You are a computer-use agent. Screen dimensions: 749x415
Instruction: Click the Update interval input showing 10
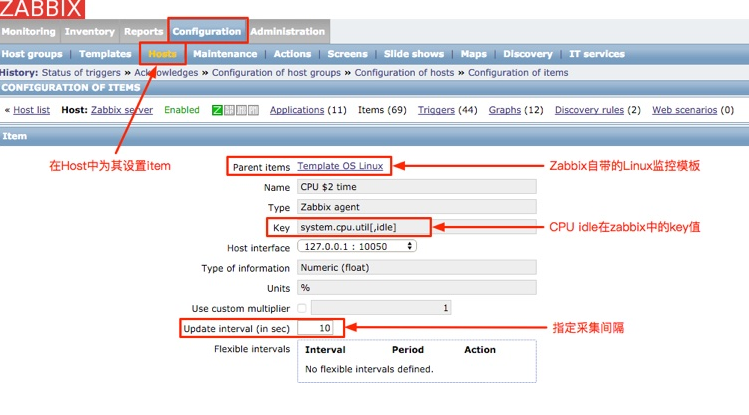tap(315, 328)
